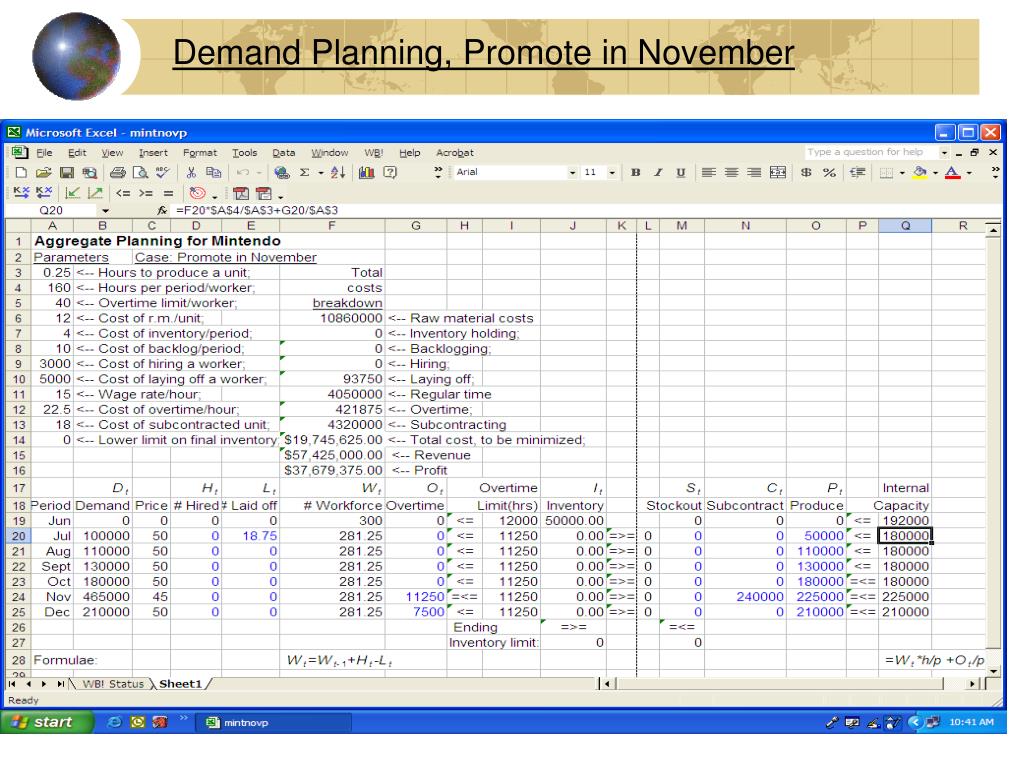Apply the yellow fill color bucket
Screen dimensions: 1024x768
(x=920, y=172)
